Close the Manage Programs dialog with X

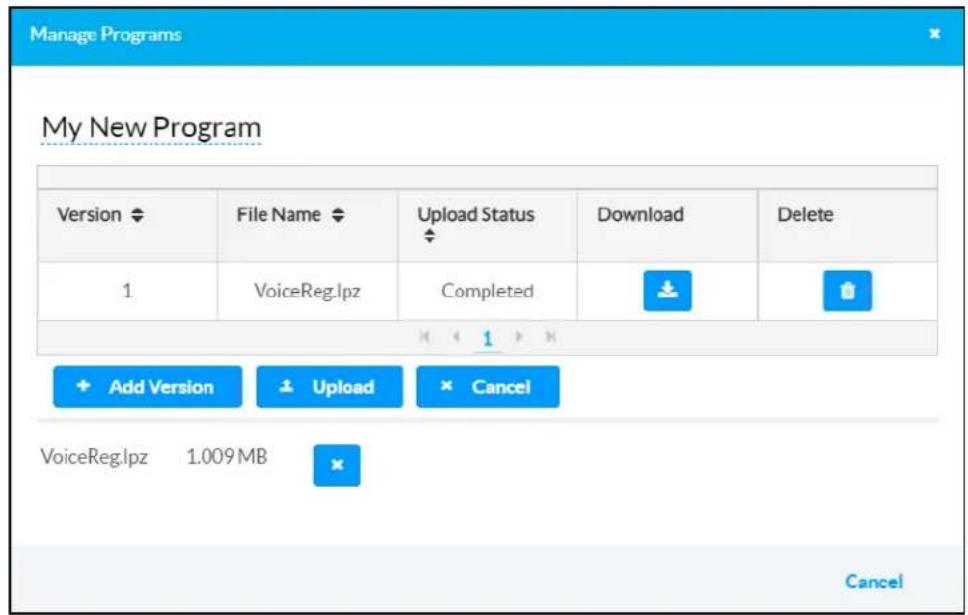pos(935,33)
